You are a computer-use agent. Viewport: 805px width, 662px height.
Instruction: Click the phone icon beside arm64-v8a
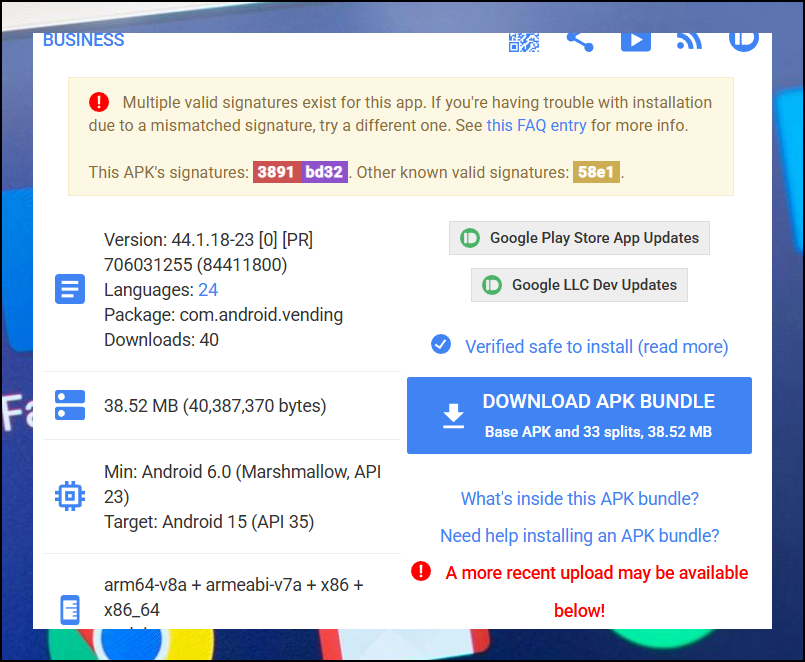coord(70,610)
